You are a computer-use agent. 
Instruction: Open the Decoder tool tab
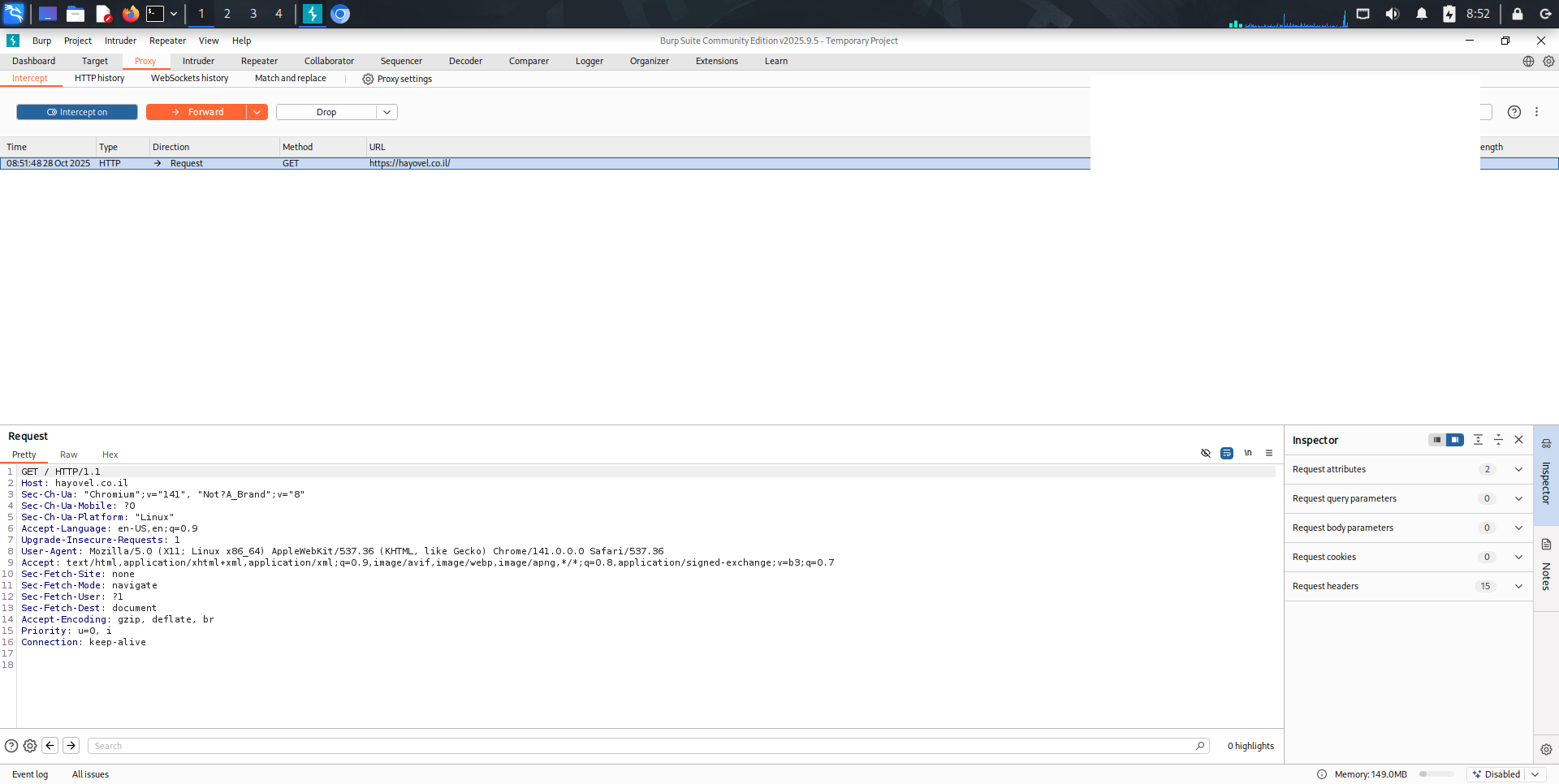[465, 61]
